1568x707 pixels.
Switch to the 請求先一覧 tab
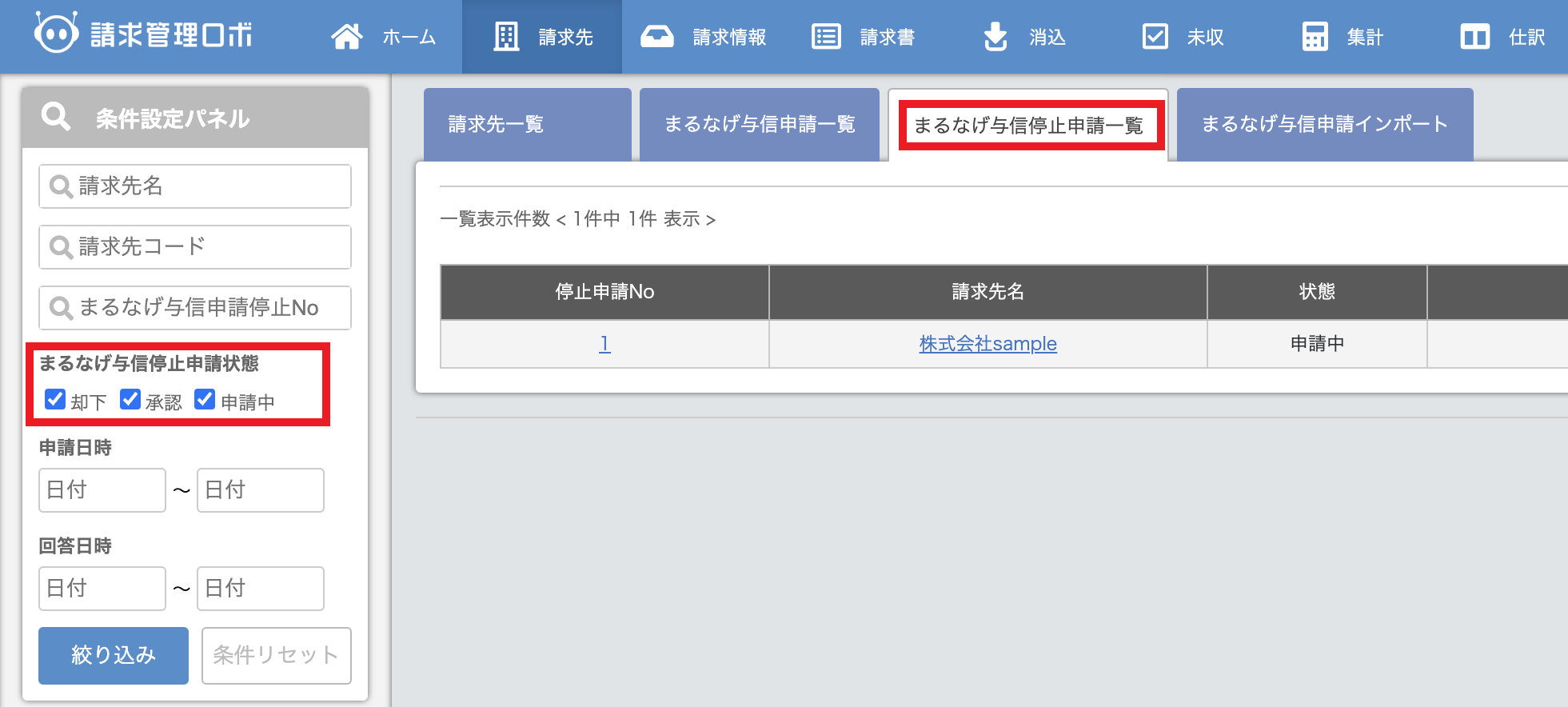point(528,125)
